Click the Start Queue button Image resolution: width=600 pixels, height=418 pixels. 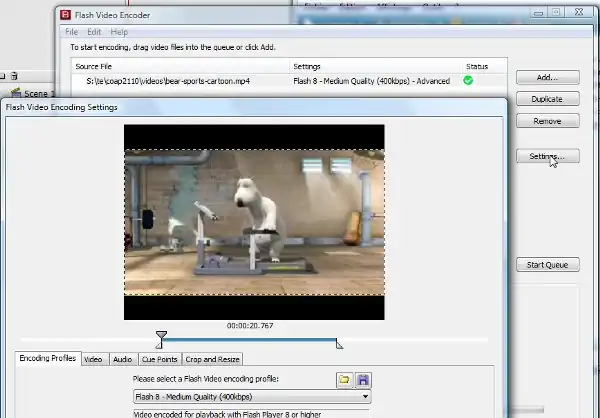tap(547, 265)
